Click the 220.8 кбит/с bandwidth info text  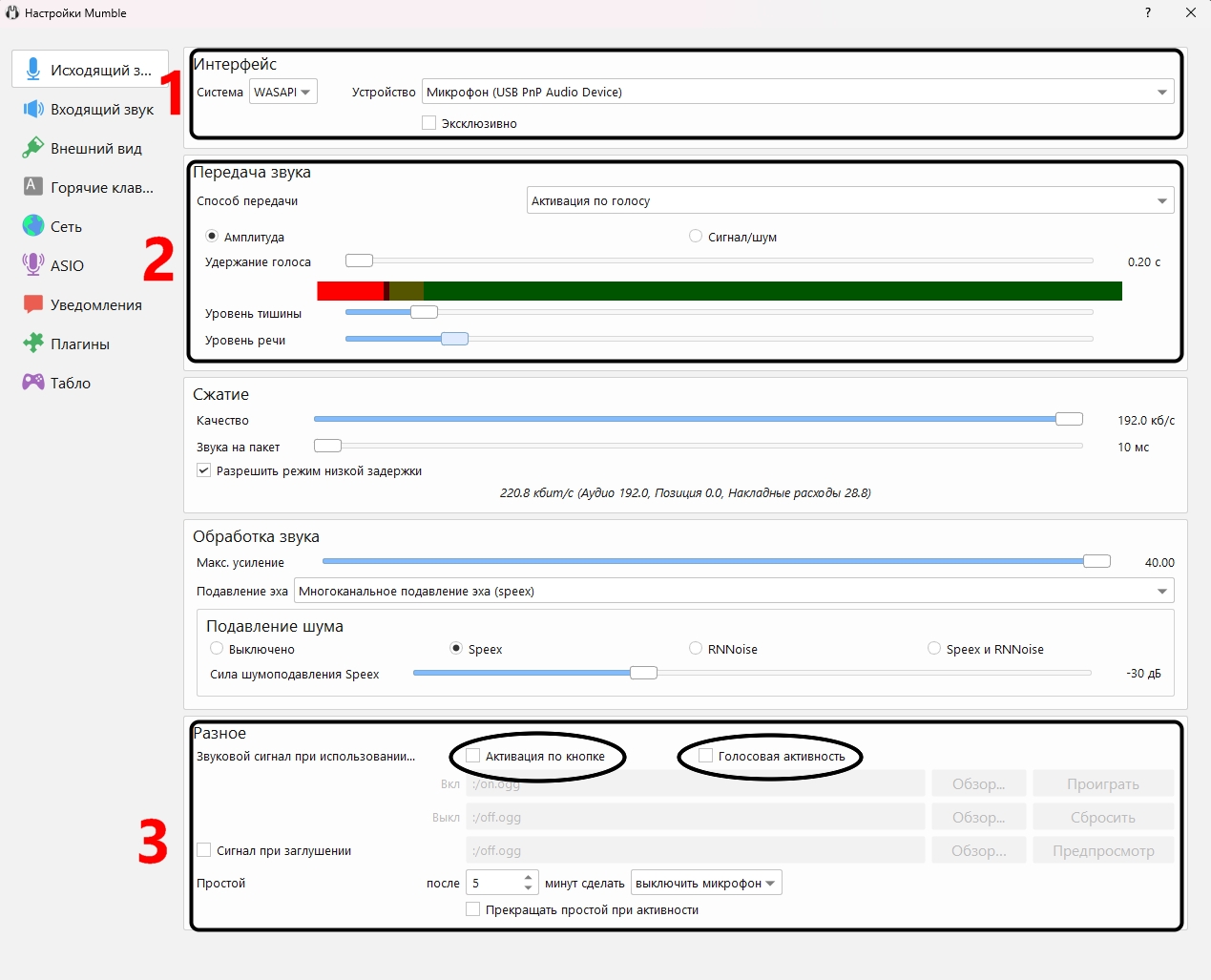pos(685,493)
